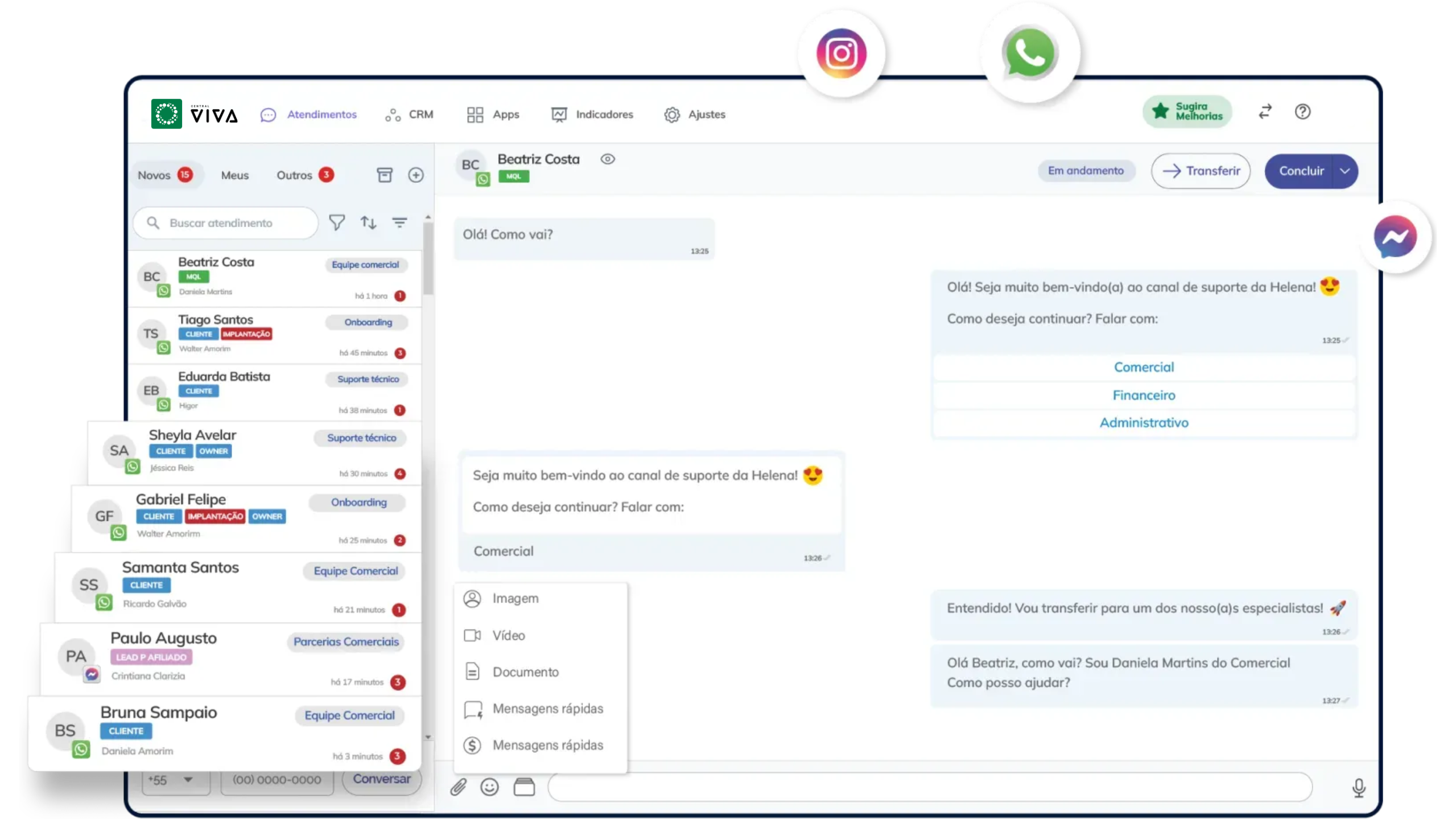Click the paperclip attachment icon
The width and height of the screenshot is (1456, 819).
tap(459, 787)
